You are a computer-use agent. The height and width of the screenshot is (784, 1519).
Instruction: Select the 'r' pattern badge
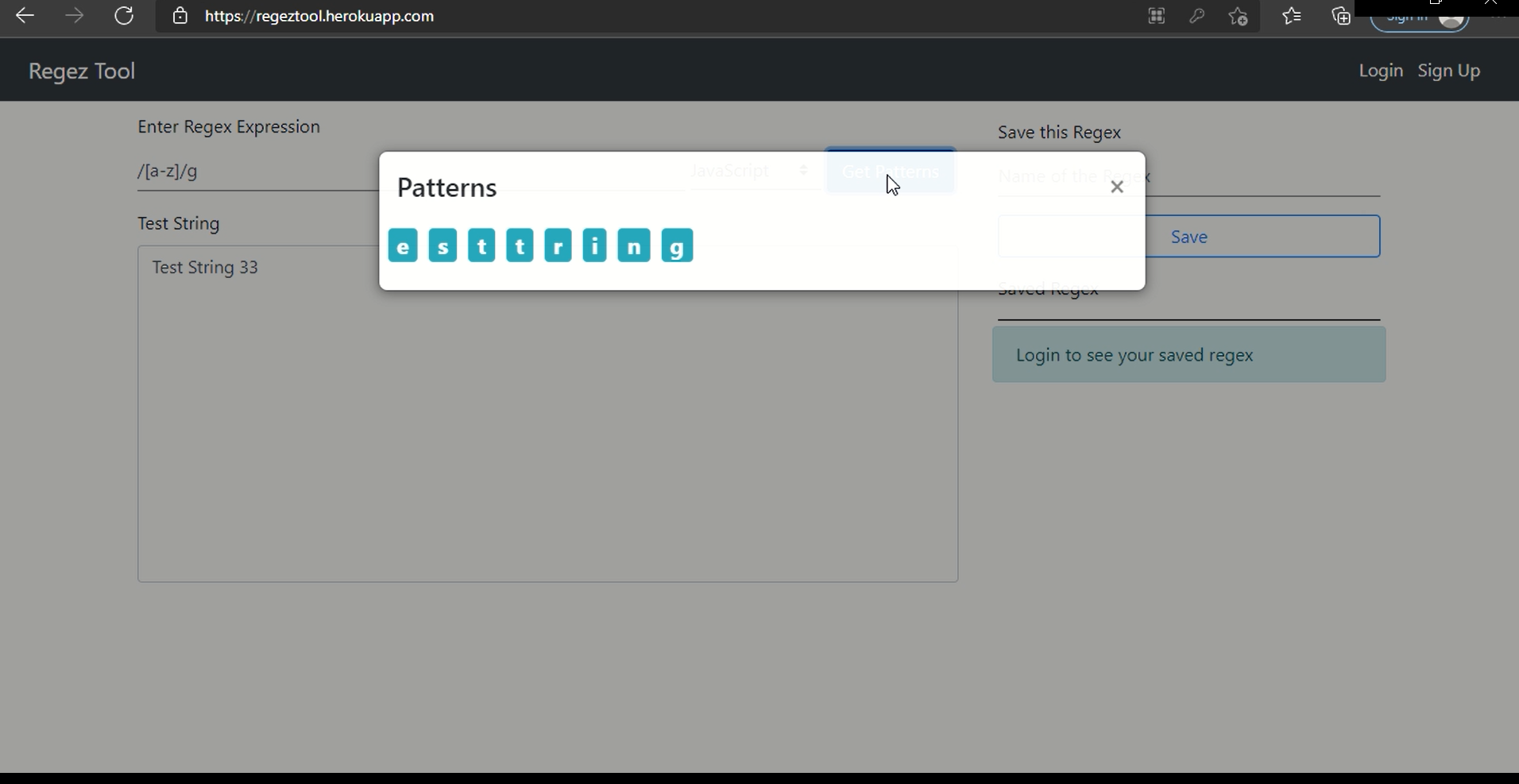558,245
